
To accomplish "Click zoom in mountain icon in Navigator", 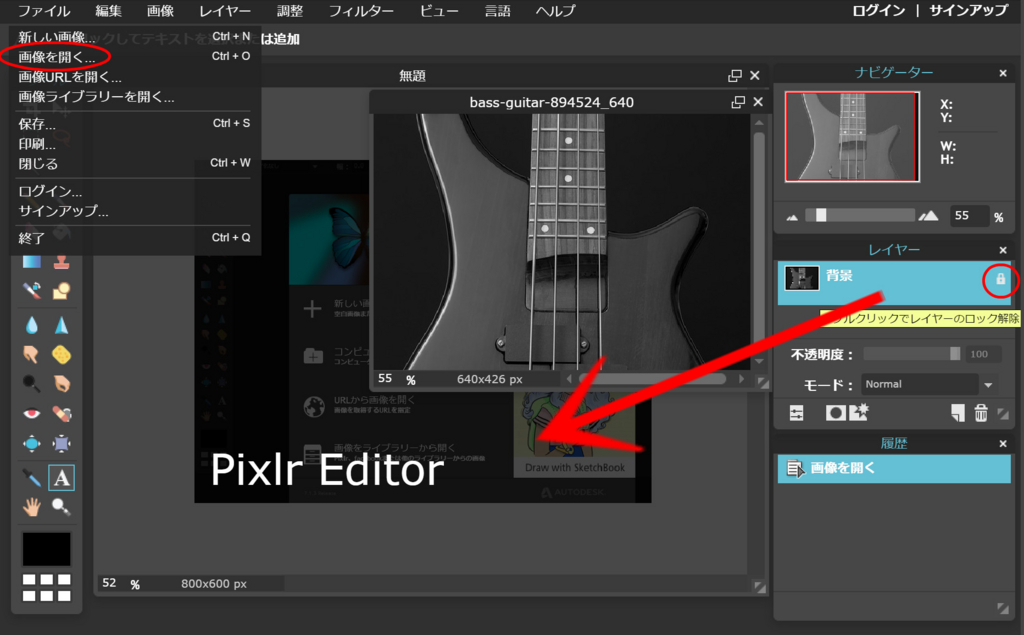I will [x=929, y=216].
